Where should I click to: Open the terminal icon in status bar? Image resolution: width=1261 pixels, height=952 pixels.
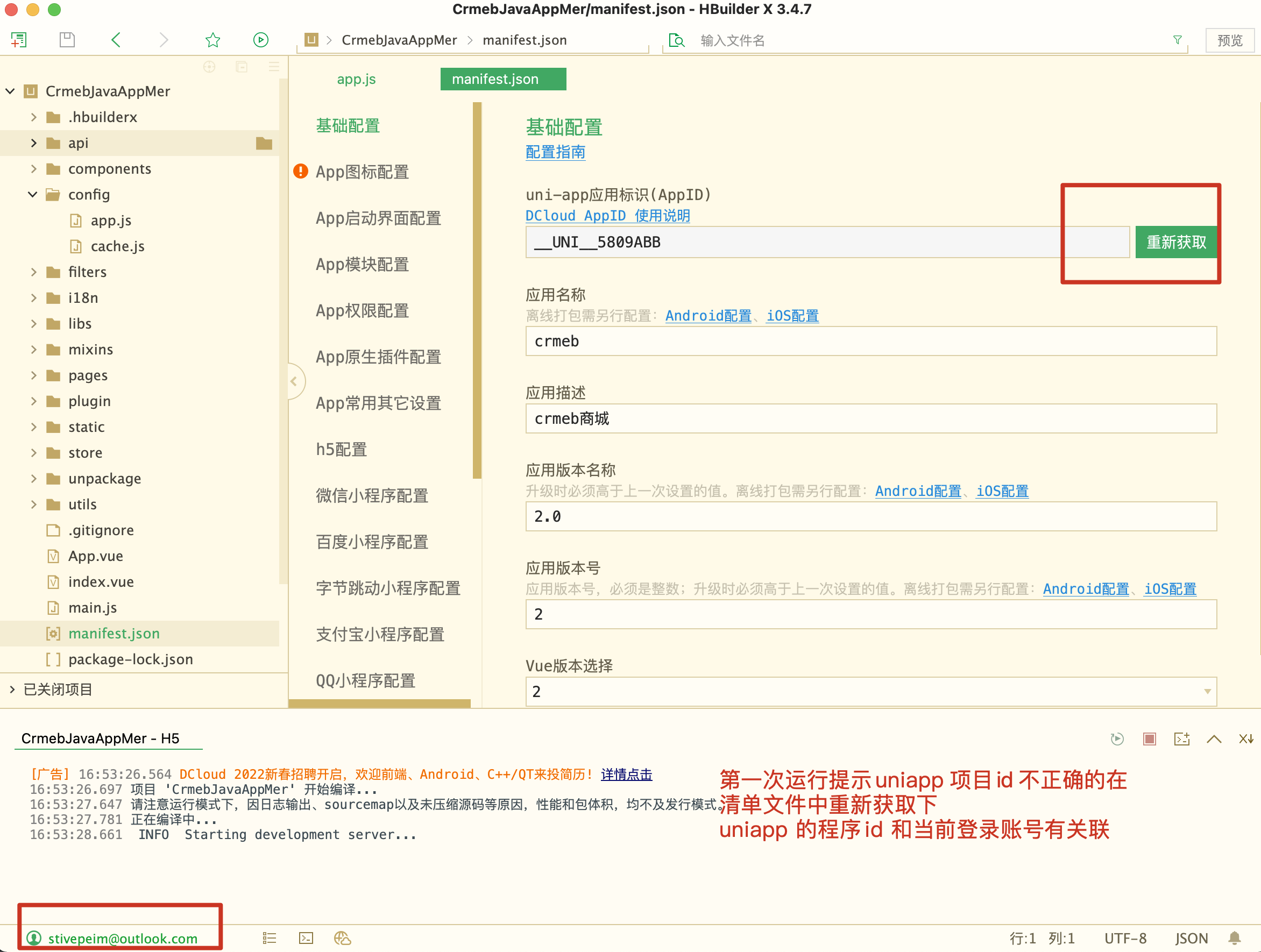pyautogui.click(x=306, y=939)
